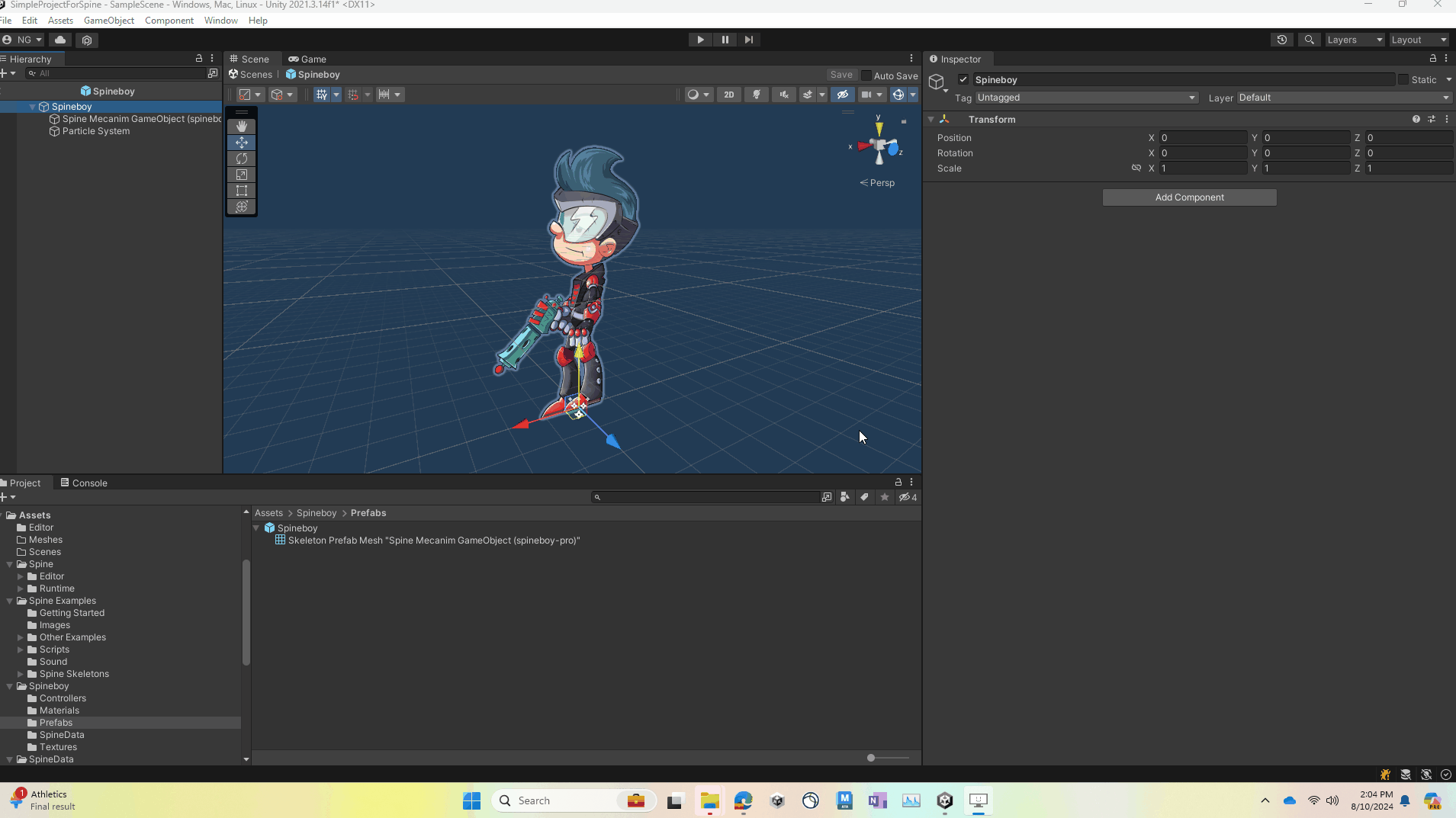1456x818 pixels.
Task: Toggle the Spineboy active checkbox in Inspector
Action: click(963, 79)
